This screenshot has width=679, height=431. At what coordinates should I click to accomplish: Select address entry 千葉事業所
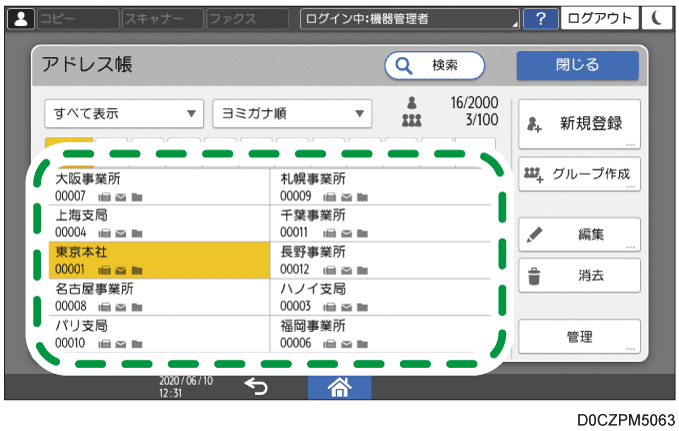tap(381, 224)
